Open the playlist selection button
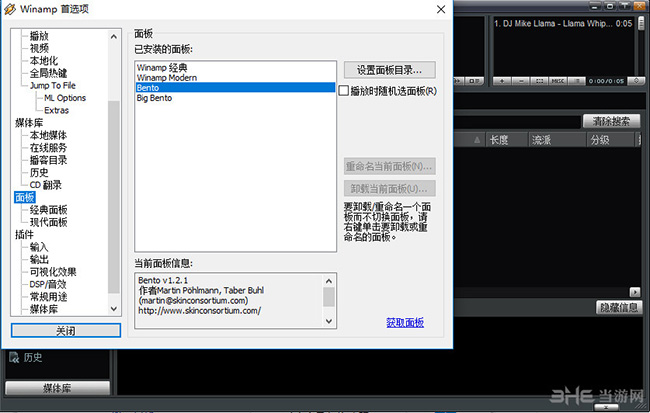650x413 pixels. click(x=539, y=81)
